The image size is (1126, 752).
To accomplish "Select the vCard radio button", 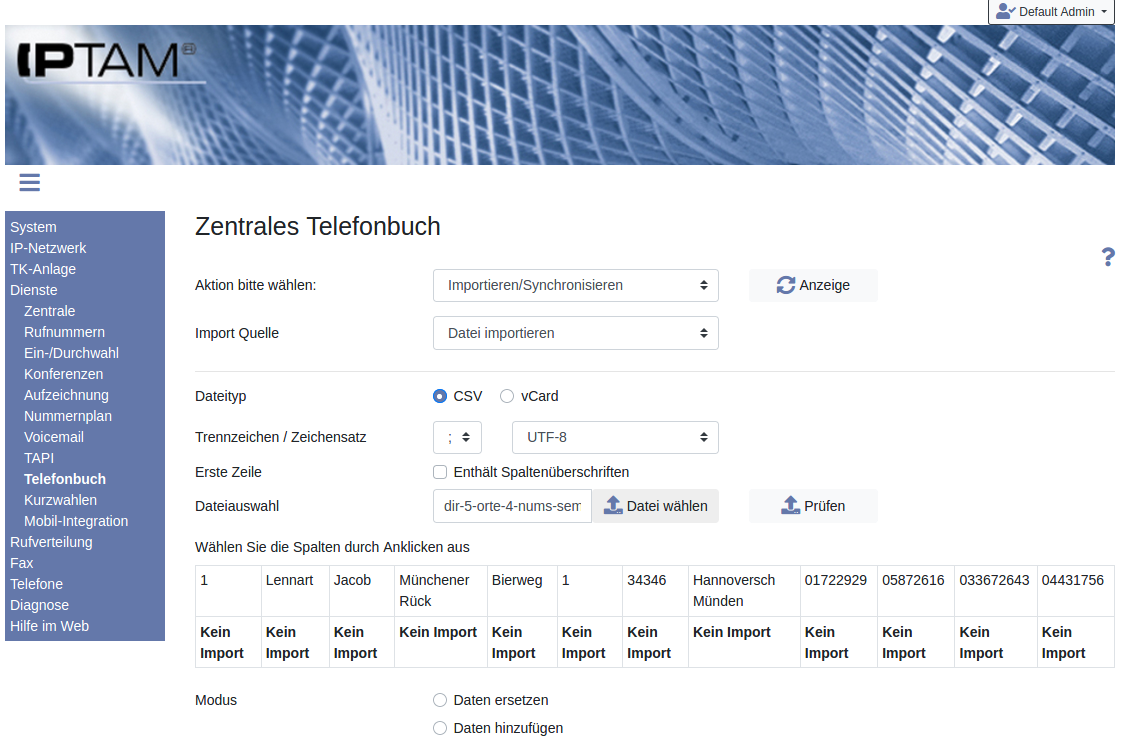I will 507,396.
